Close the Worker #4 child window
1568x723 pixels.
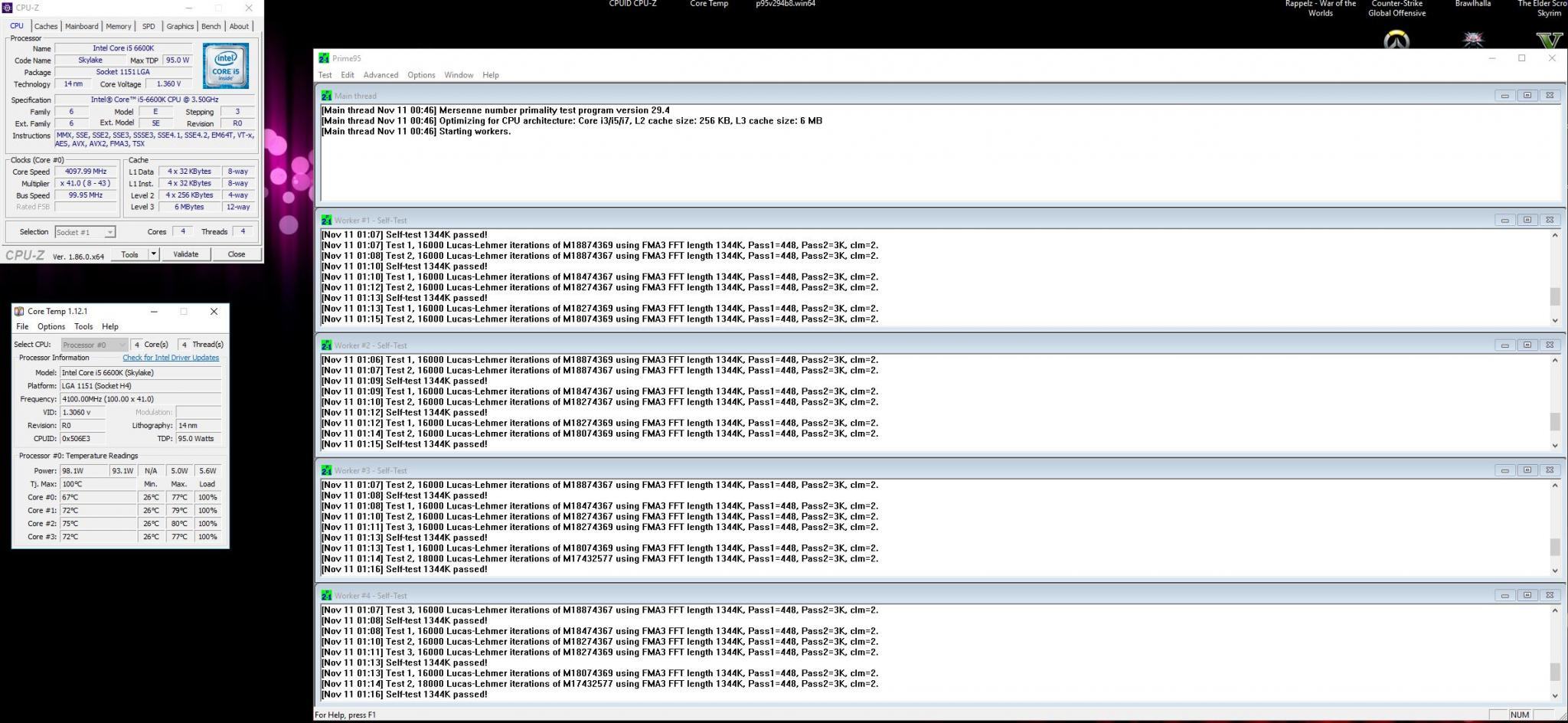pyautogui.click(x=1549, y=595)
